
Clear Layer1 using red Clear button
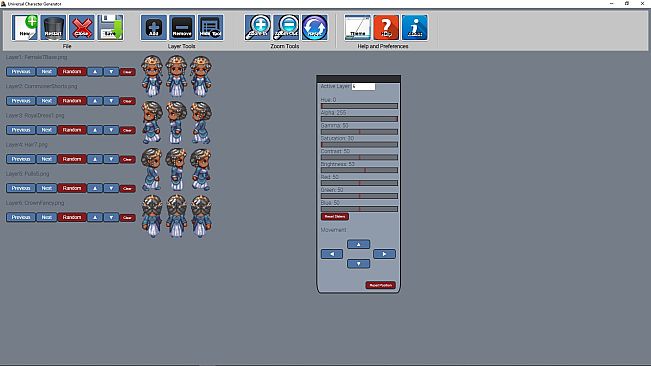pyautogui.click(x=127, y=72)
